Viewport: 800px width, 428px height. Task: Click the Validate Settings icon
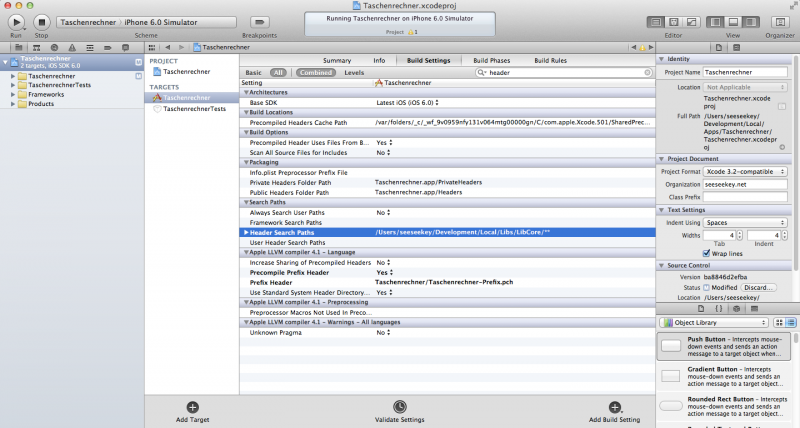399,407
